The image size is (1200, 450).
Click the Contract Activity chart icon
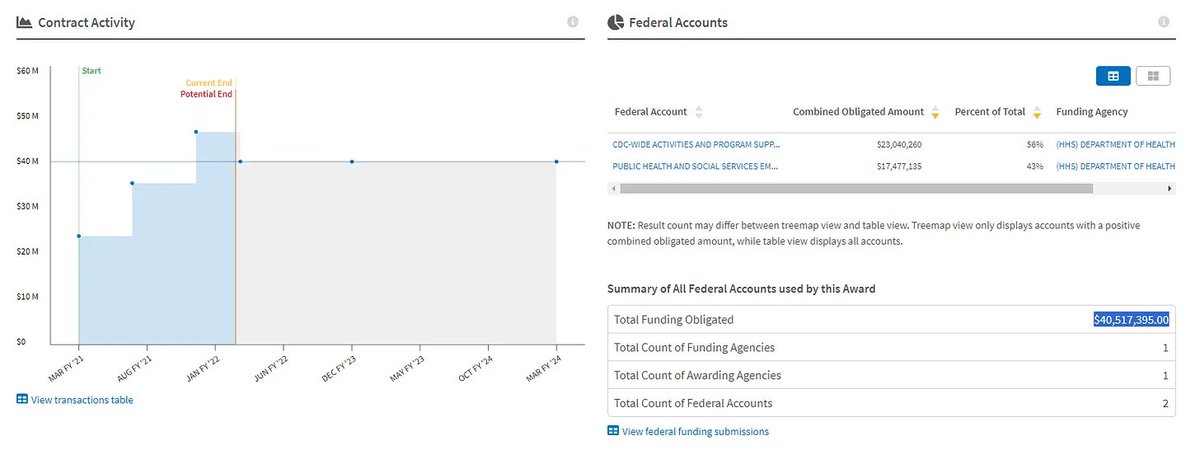pos(24,22)
